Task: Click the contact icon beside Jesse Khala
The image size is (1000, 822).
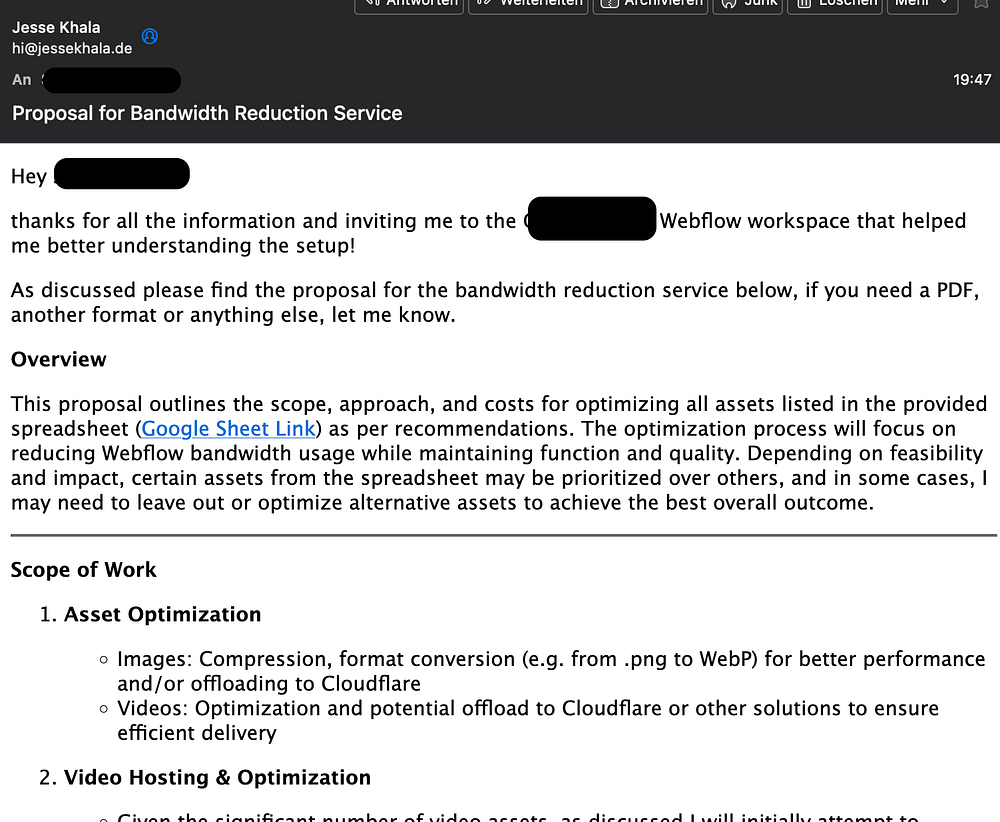Action: point(150,36)
